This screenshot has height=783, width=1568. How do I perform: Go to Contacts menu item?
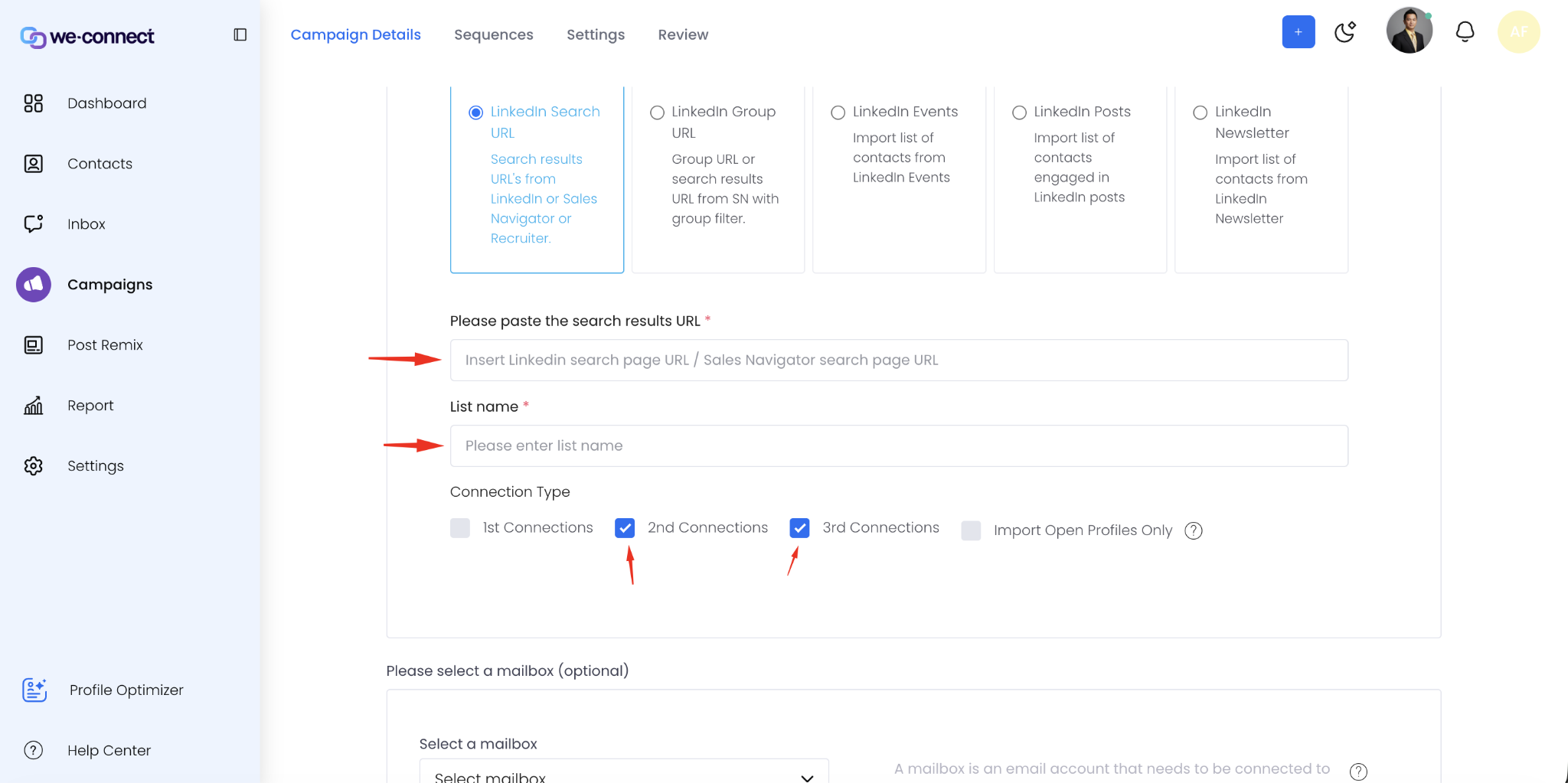pyautogui.click(x=100, y=164)
